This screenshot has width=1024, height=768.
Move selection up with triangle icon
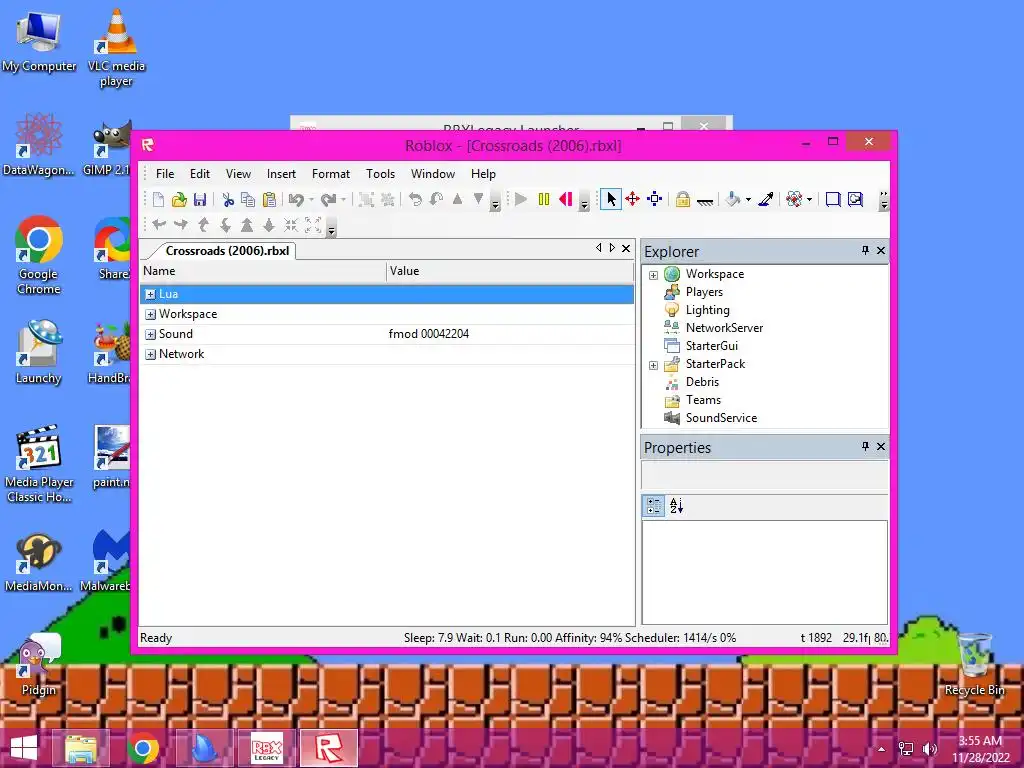[457, 199]
